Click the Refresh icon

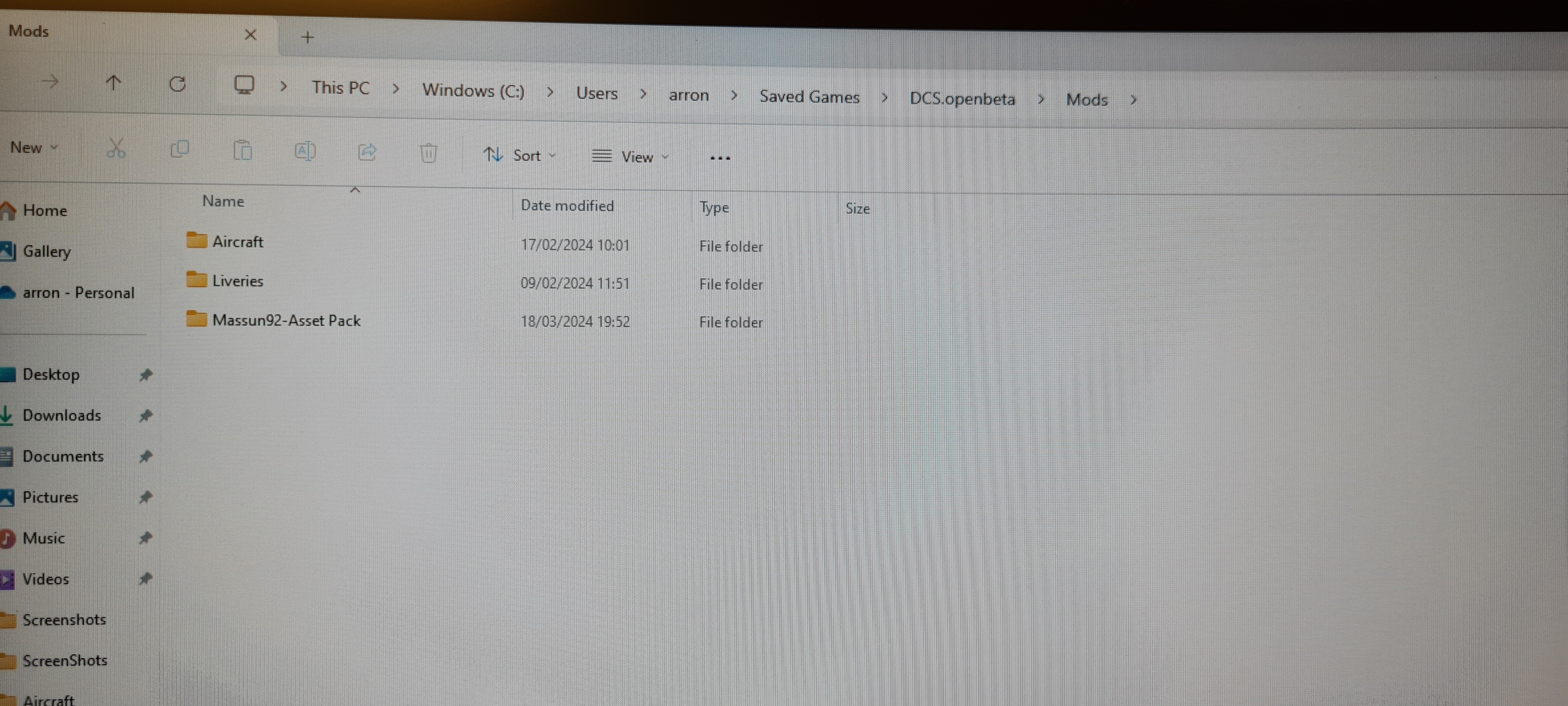tap(177, 84)
